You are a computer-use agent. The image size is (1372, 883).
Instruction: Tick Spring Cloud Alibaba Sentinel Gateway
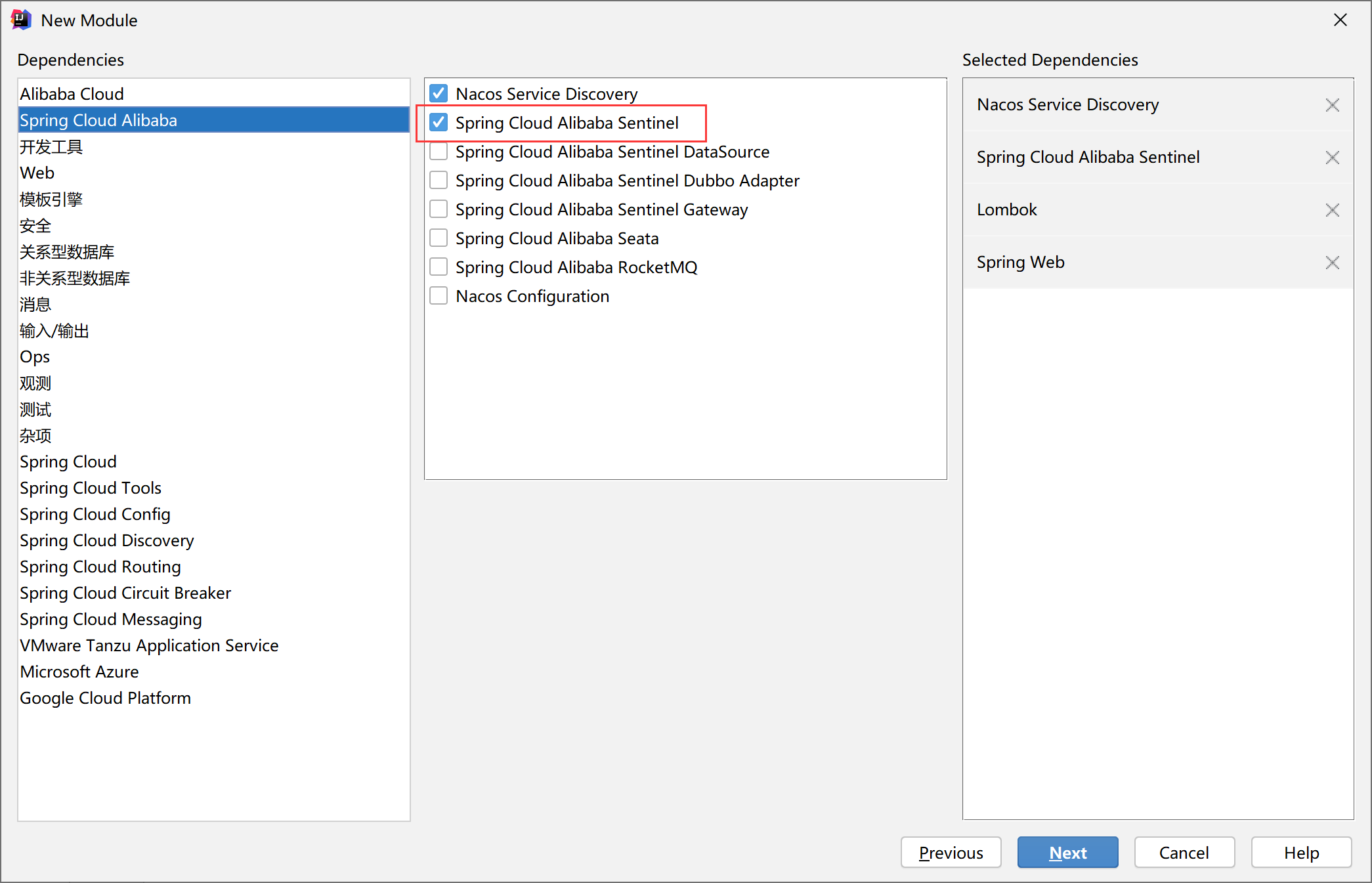coord(439,209)
